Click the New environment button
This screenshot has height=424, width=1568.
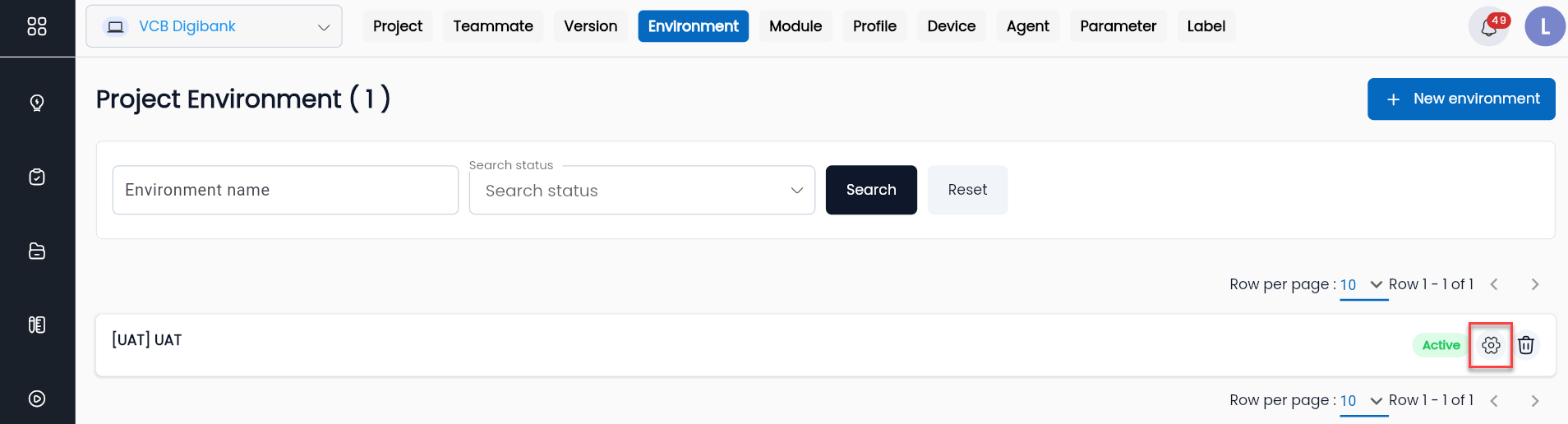tap(1461, 99)
